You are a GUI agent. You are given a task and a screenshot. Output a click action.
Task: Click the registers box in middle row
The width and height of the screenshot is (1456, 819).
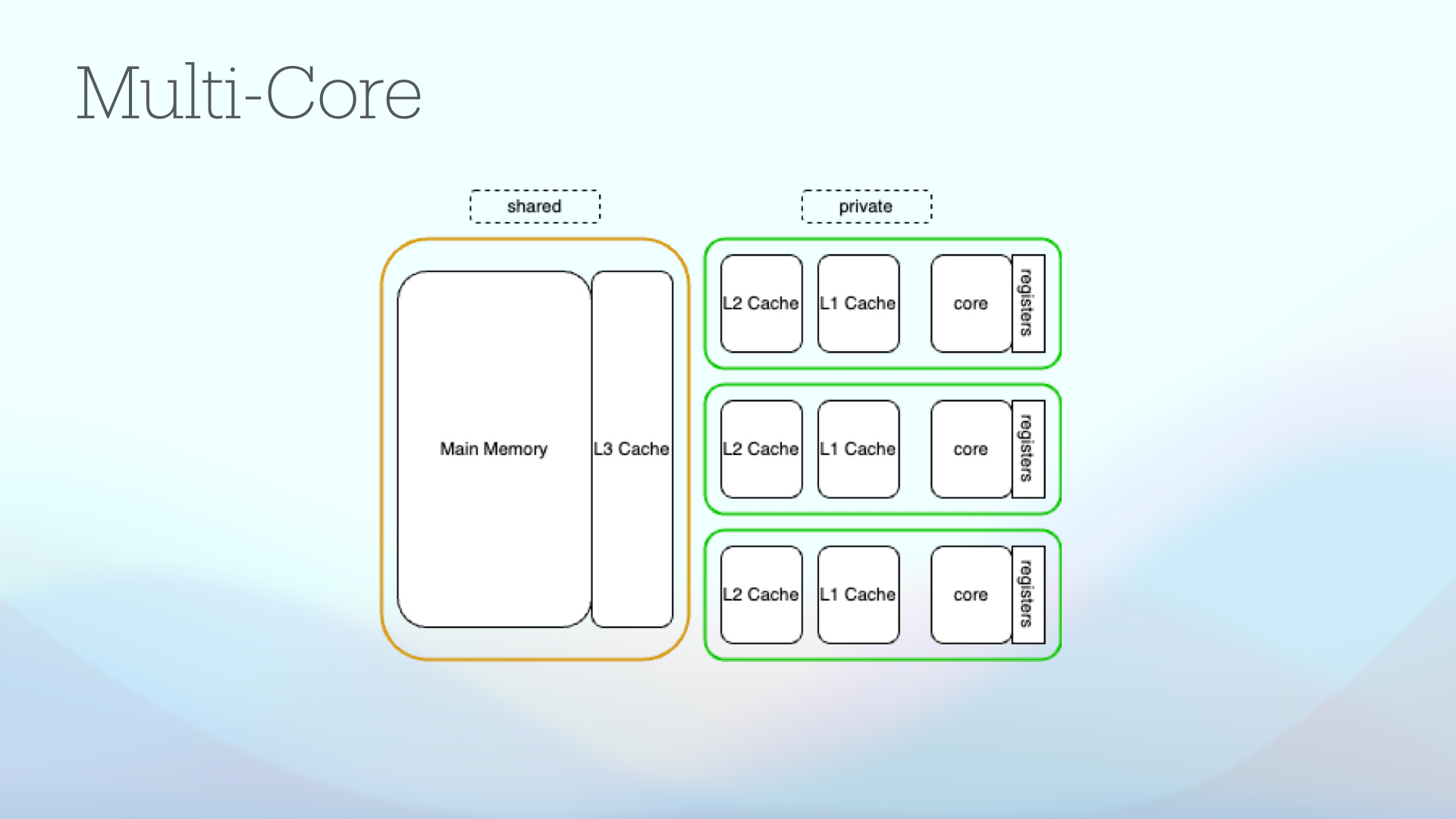point(1028,449)
